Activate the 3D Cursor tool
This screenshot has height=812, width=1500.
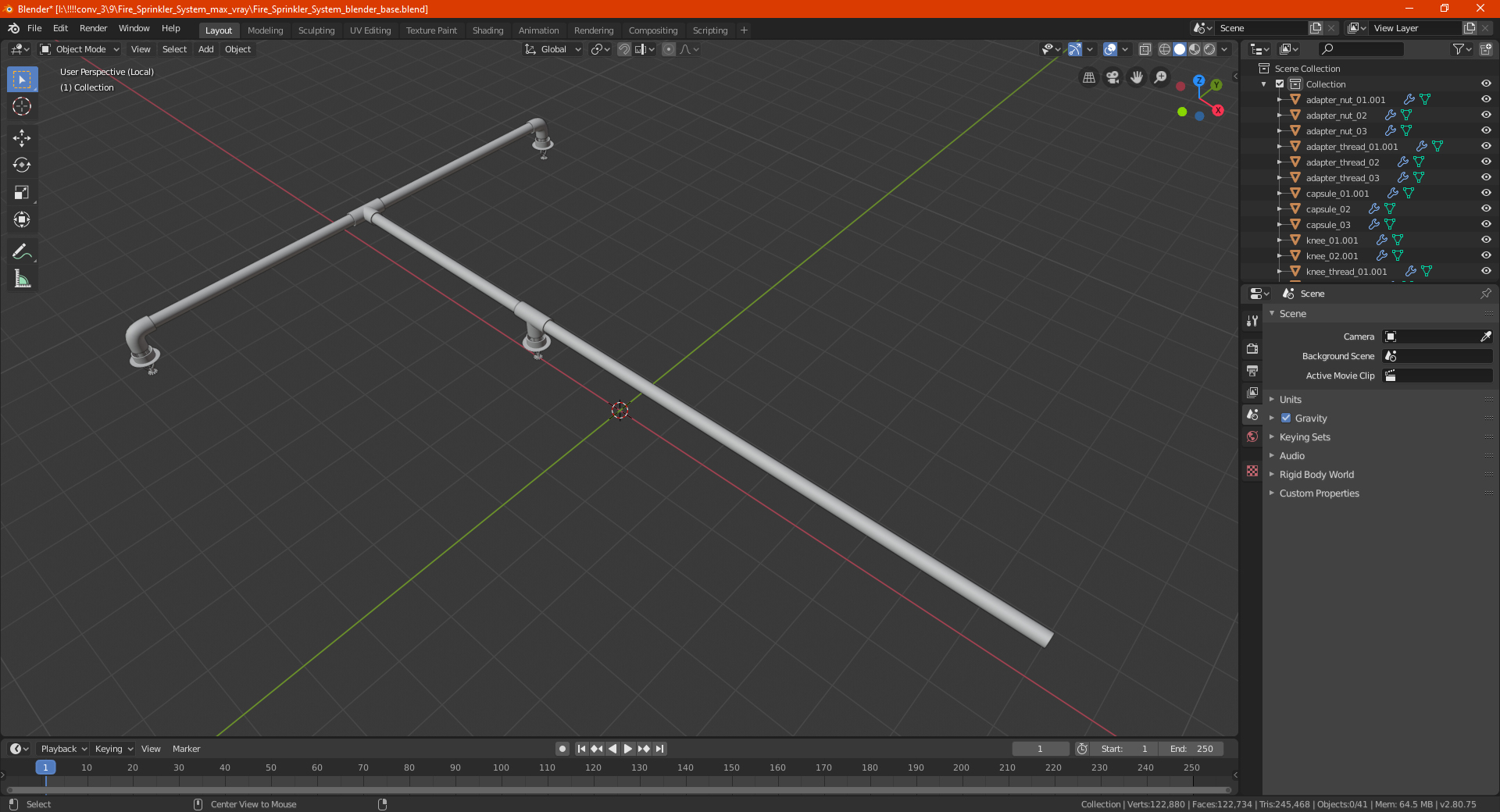pos(22,106)
